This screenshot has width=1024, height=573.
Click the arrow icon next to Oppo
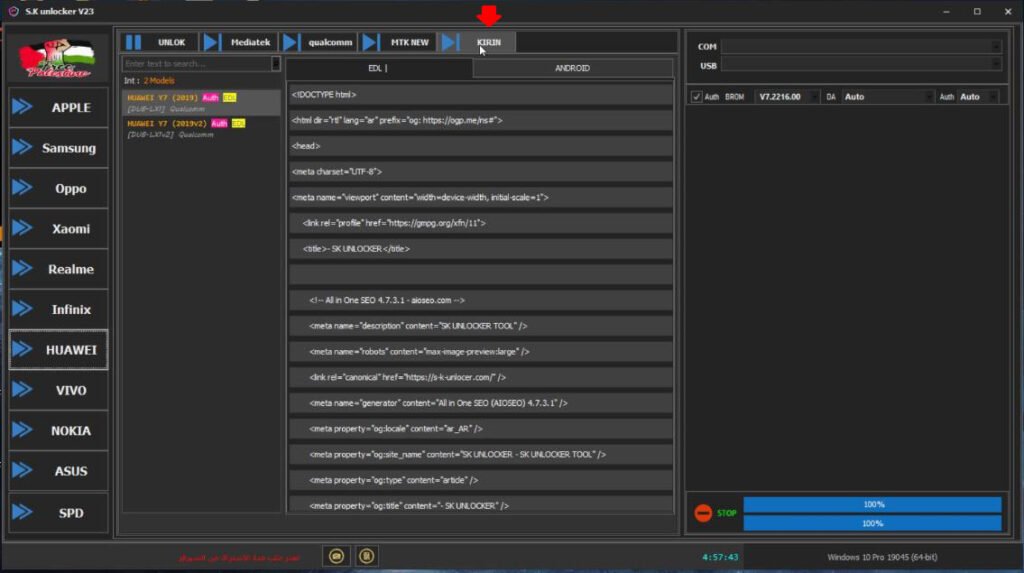click(x=22, y=188)
